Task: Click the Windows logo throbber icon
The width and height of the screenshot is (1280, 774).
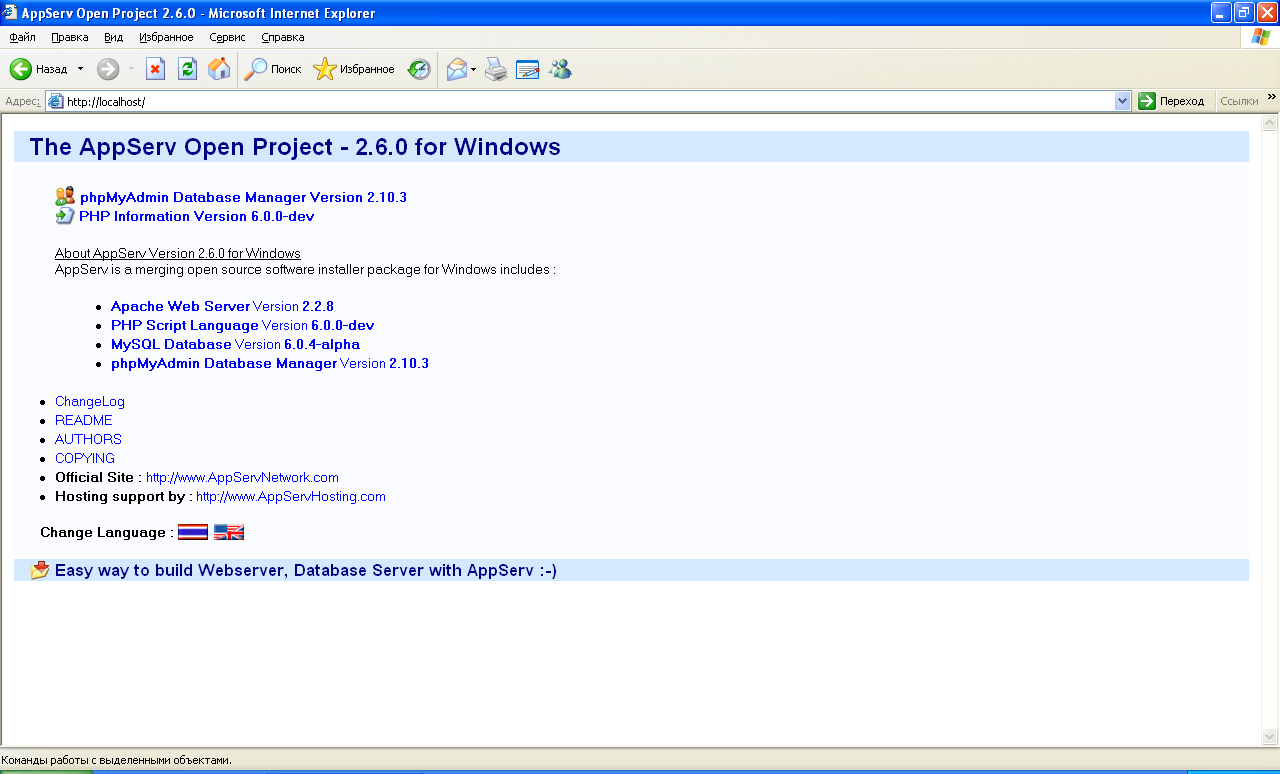Action: (x=1261, y=37)
